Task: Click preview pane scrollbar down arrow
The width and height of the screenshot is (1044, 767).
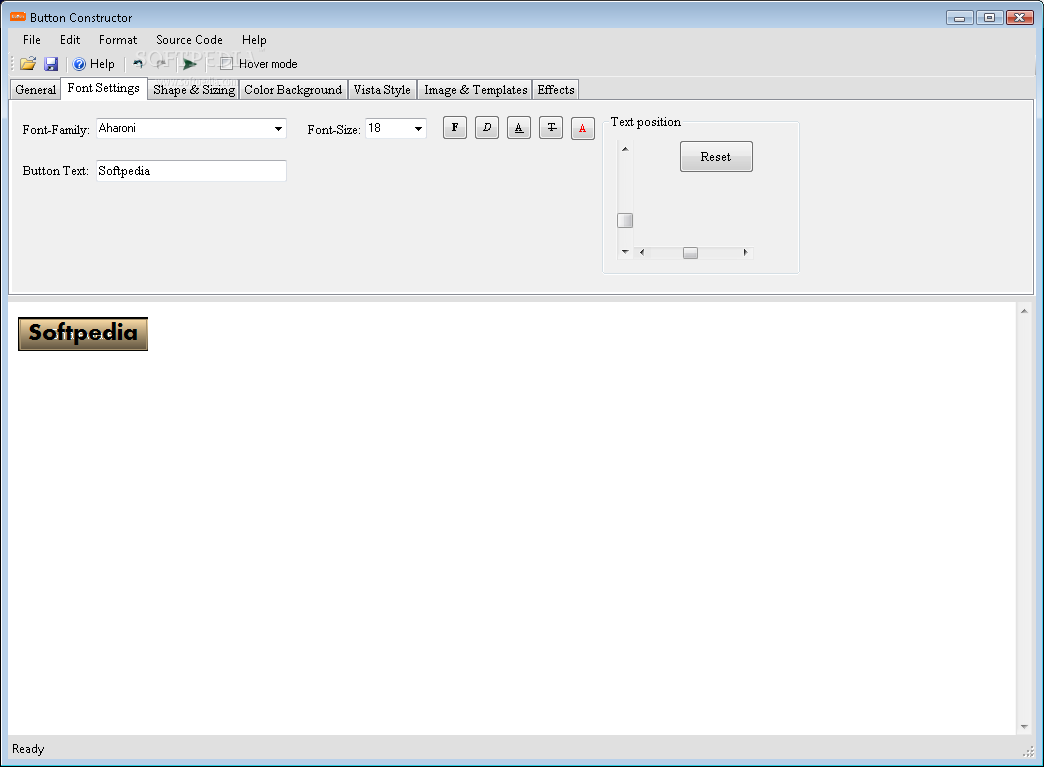Action: pyautogui.click(x=1024, y=727)
